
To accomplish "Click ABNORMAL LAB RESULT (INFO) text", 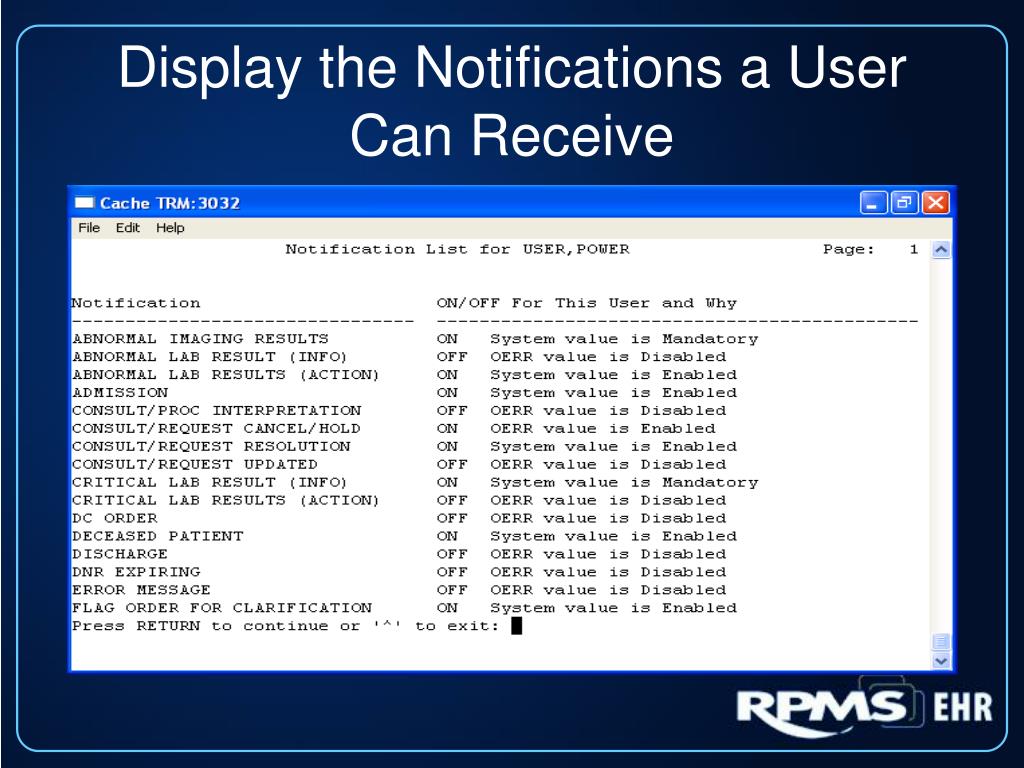I will 209,357.
